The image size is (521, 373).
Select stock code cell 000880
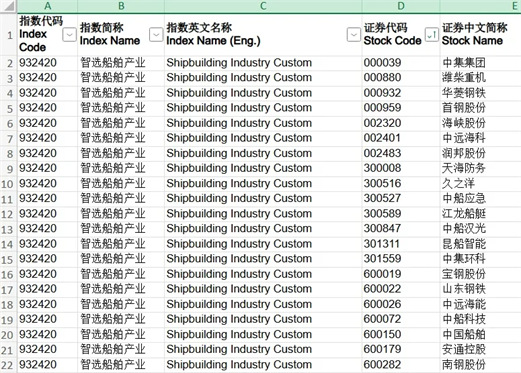pos(401,78)
